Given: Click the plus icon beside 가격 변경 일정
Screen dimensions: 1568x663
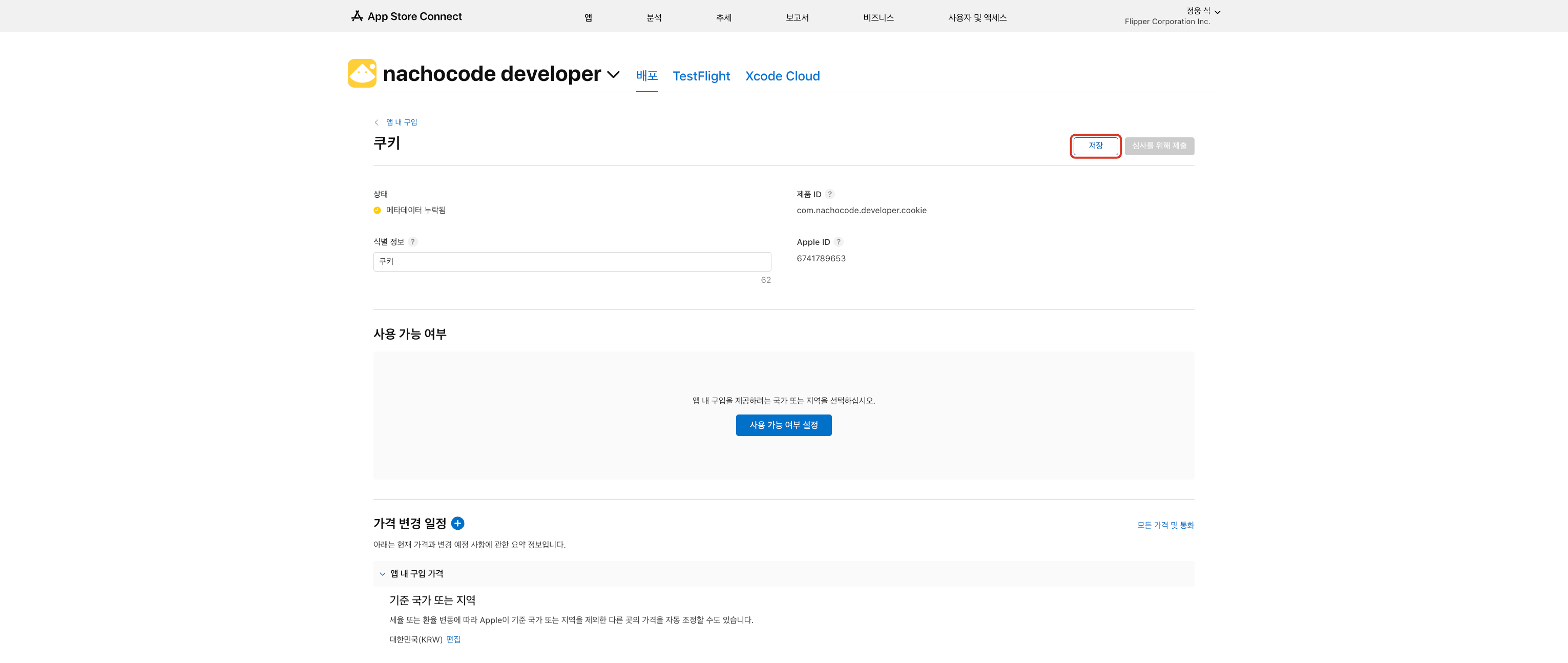Looking at the screenshot, I should 458,523.
